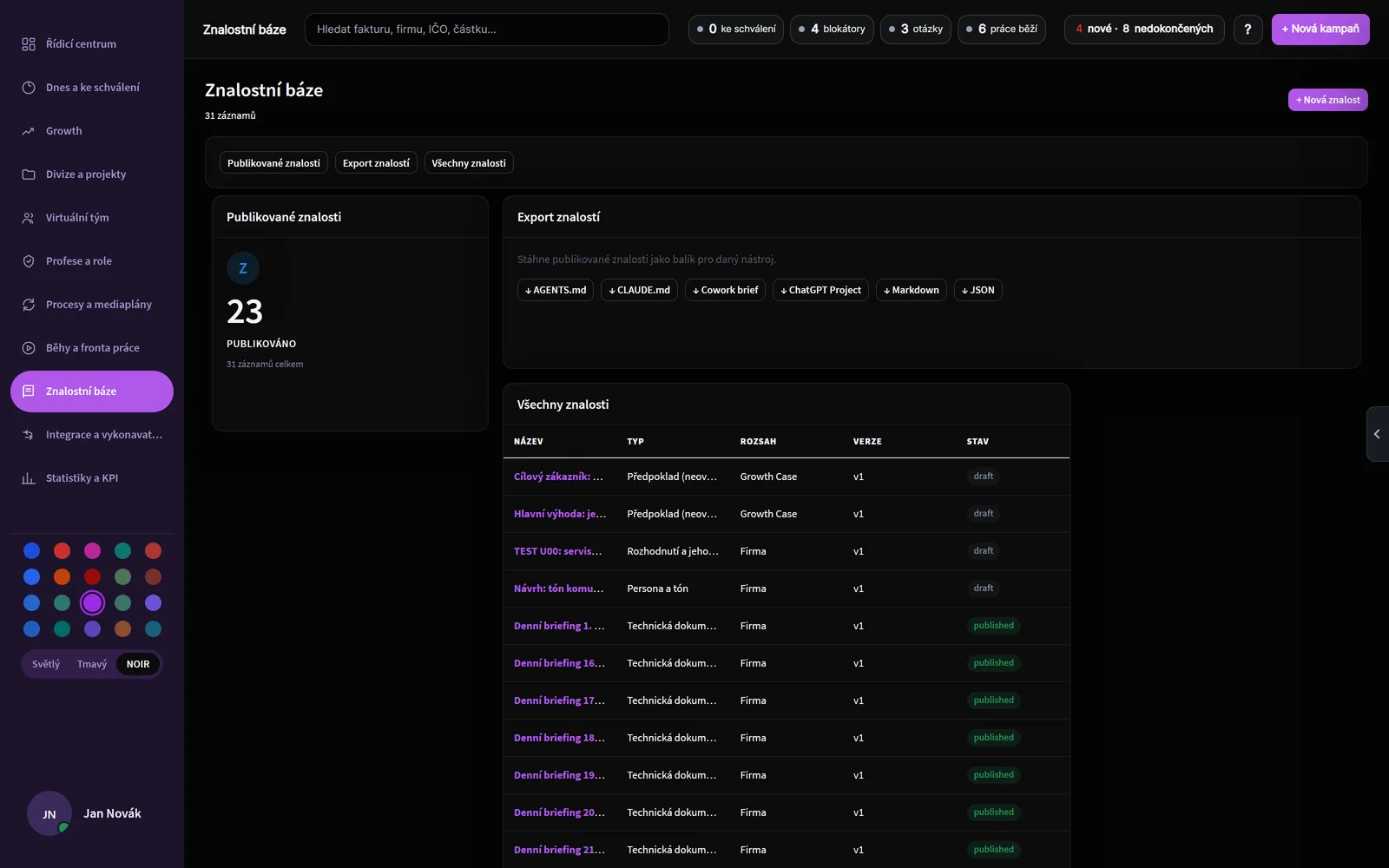Click the Growth trend-line icon
Screen dimensions: 1389x868
[x=29, y=131]
